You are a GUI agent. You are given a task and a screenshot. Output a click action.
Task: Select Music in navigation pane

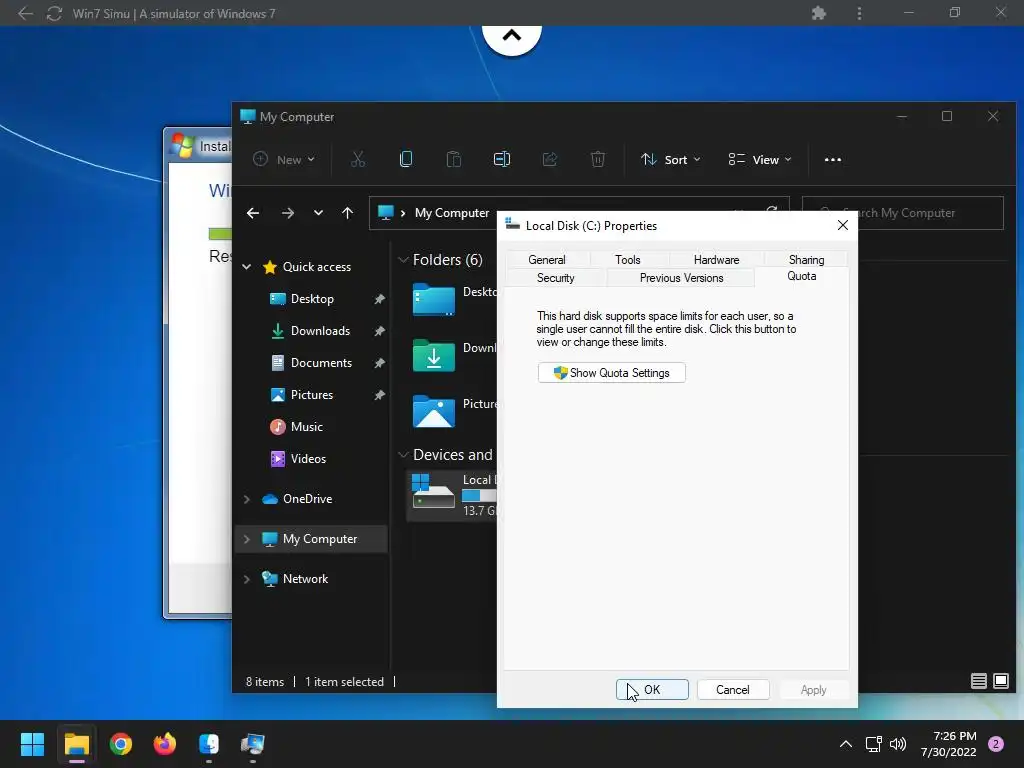[306, 426]
